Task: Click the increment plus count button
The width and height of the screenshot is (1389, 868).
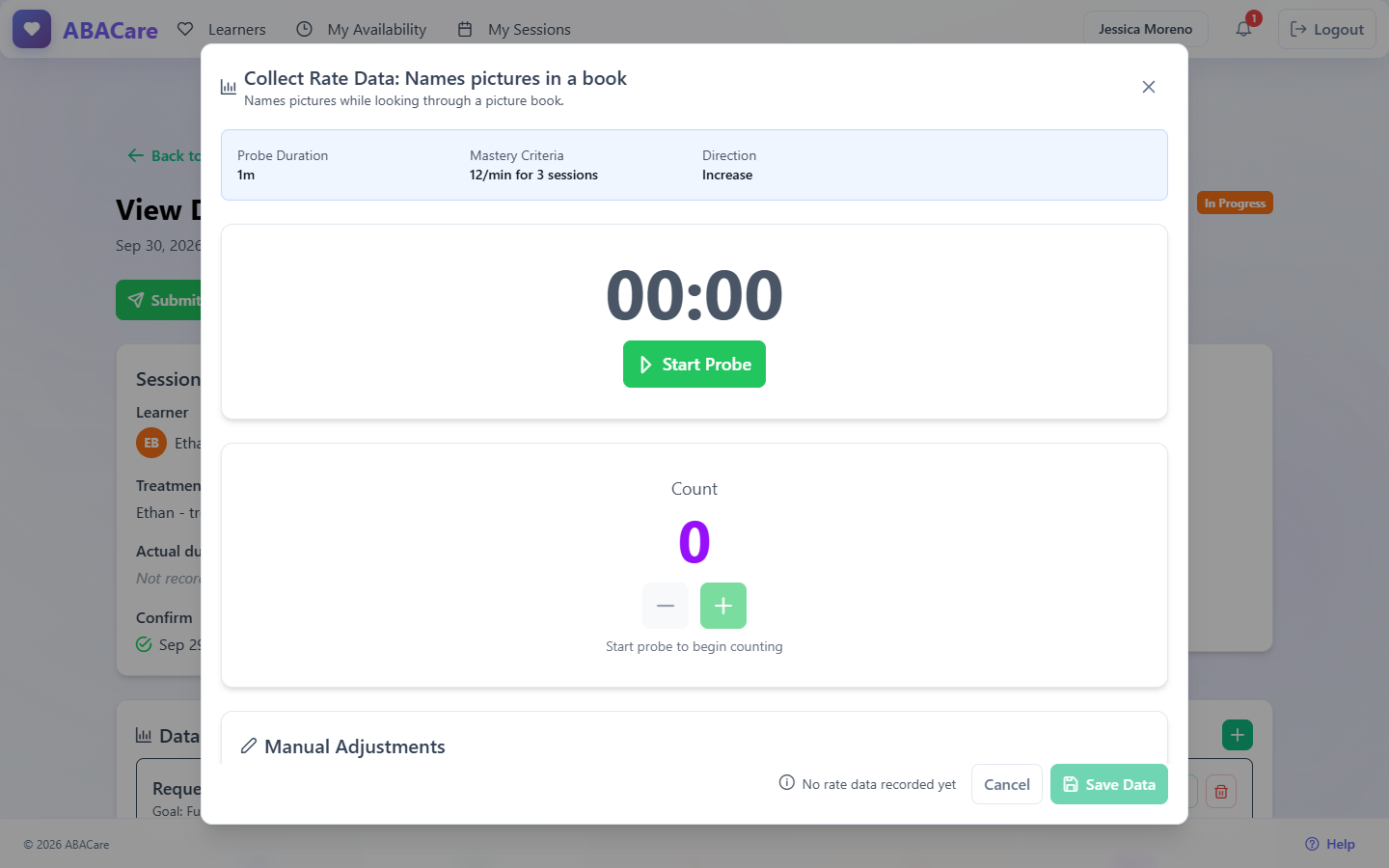Action: (723, 606)
